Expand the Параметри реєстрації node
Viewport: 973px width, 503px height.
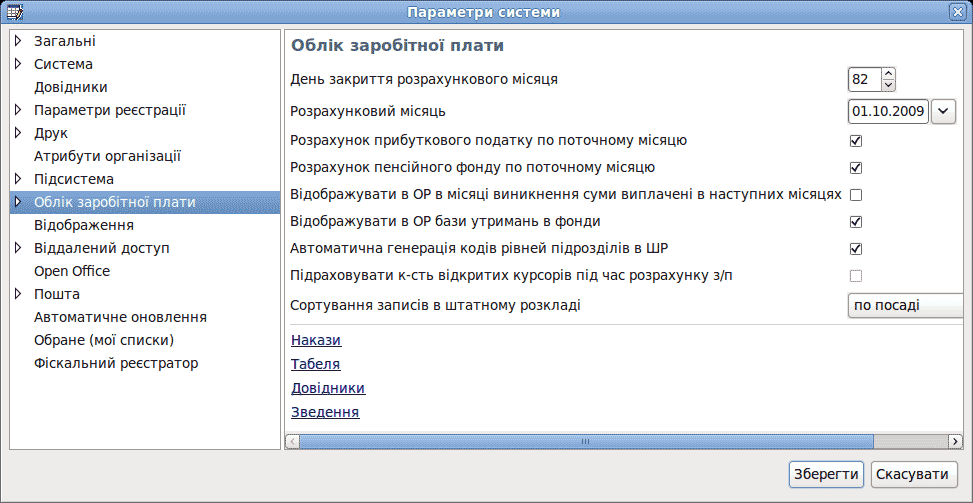19,110
